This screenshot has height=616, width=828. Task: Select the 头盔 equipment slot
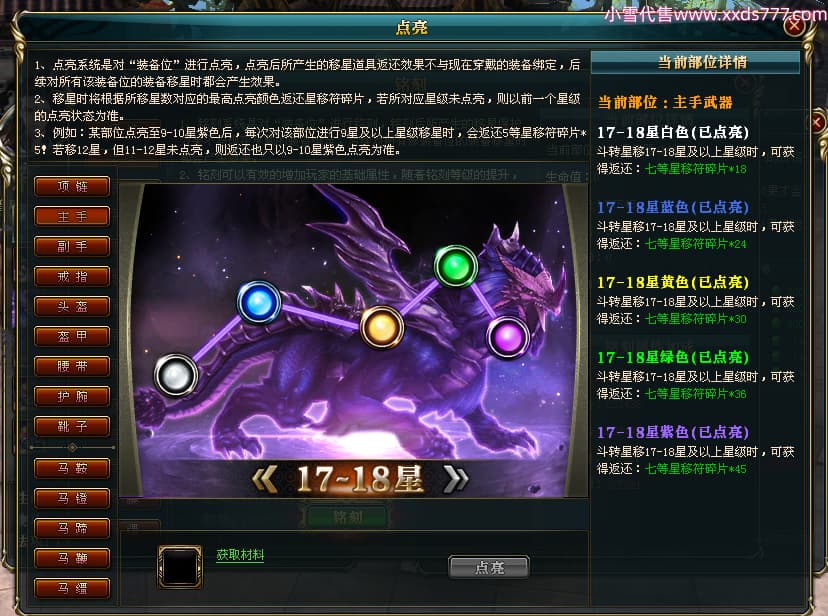click(x=72, y=306)
